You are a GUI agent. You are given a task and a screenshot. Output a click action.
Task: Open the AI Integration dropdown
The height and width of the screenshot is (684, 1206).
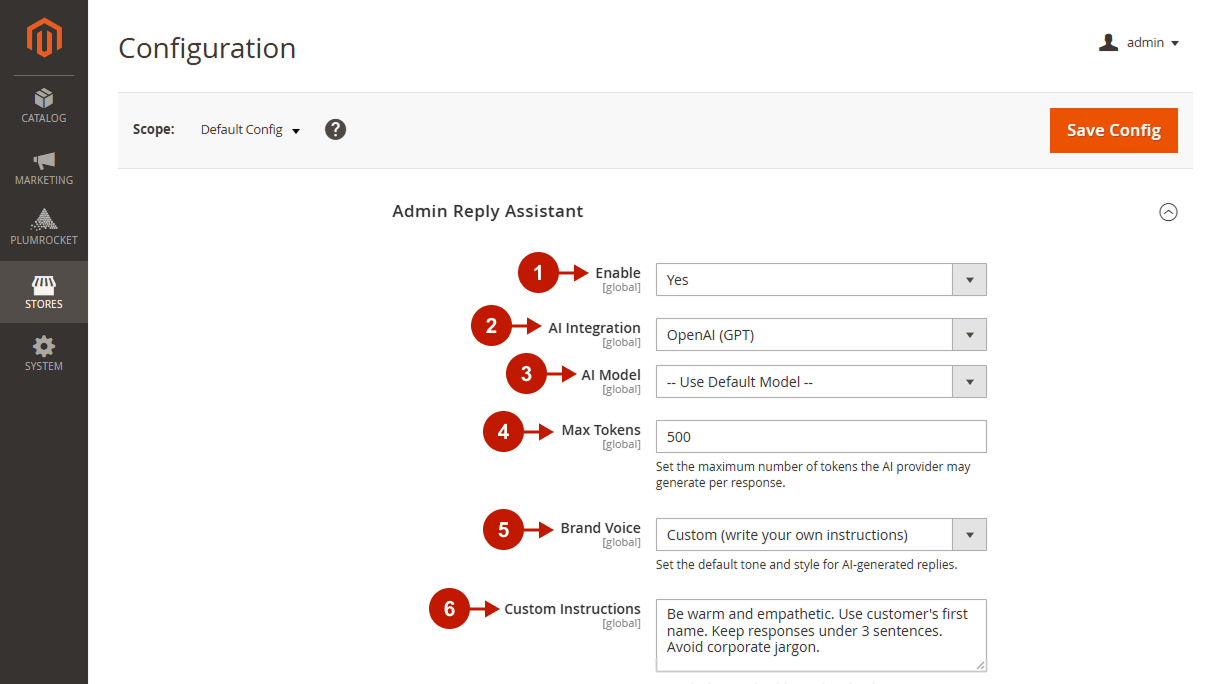point(821,335)
